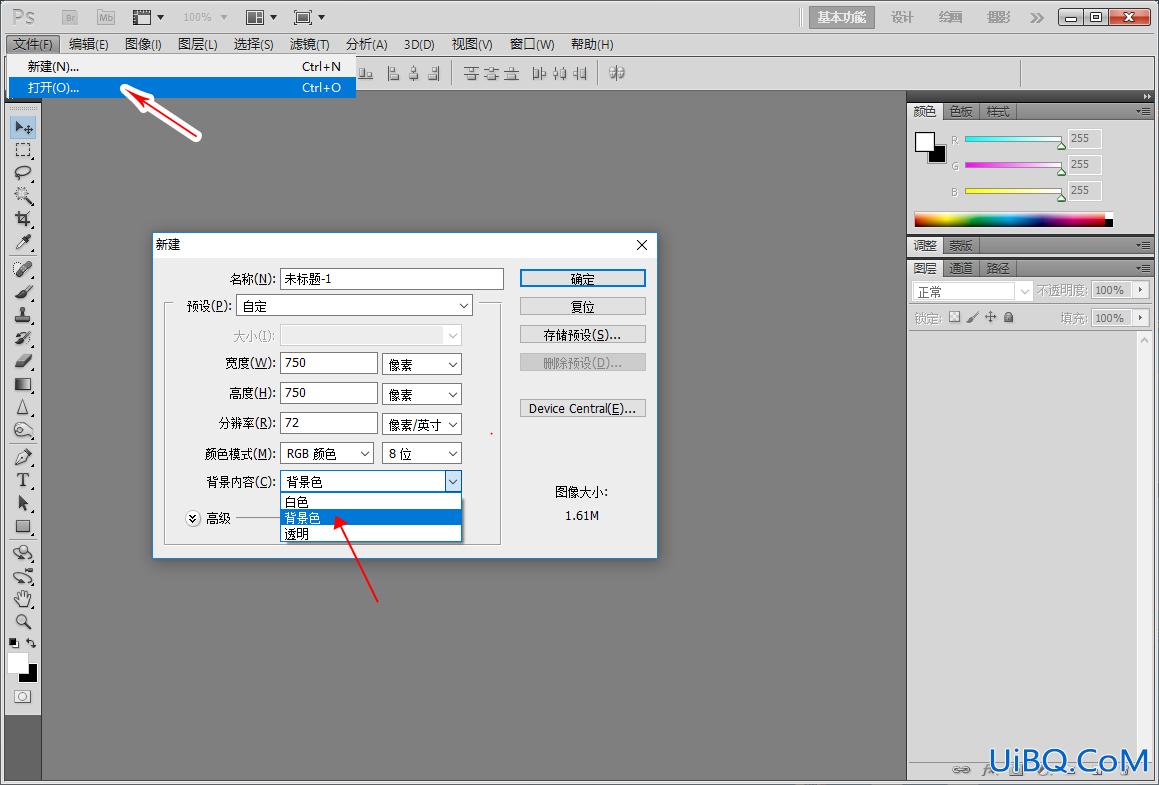Viewport: 1159px width, 785px height.
Task: Select the Path Selection tool
Action: 23,503
